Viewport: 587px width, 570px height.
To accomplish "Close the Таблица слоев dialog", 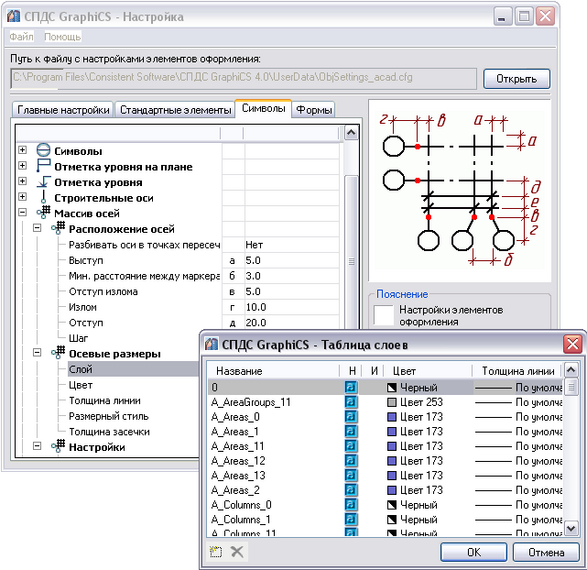I will [573, 344].
